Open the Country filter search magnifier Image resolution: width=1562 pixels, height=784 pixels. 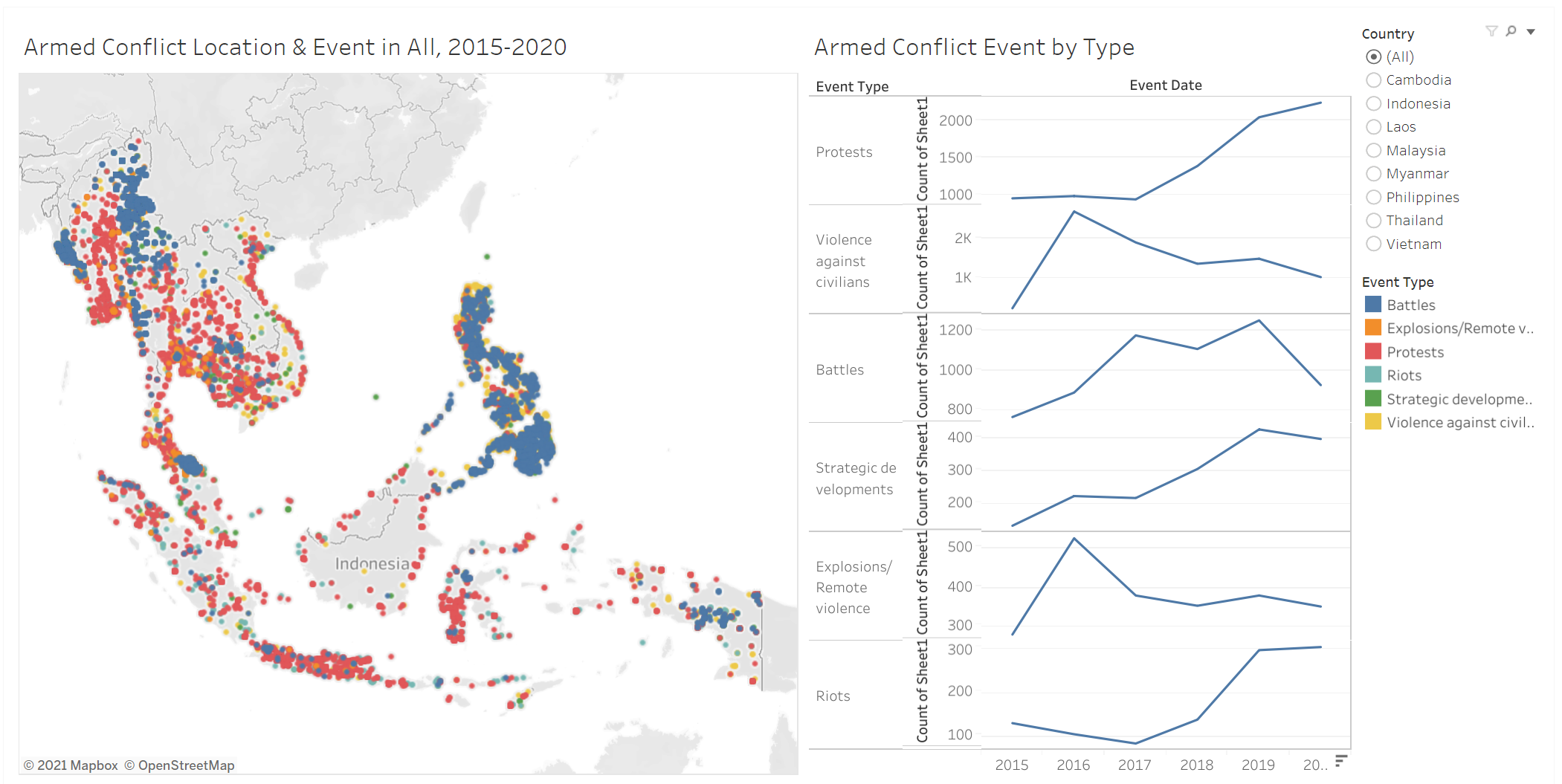click(x=1511, y=31)
